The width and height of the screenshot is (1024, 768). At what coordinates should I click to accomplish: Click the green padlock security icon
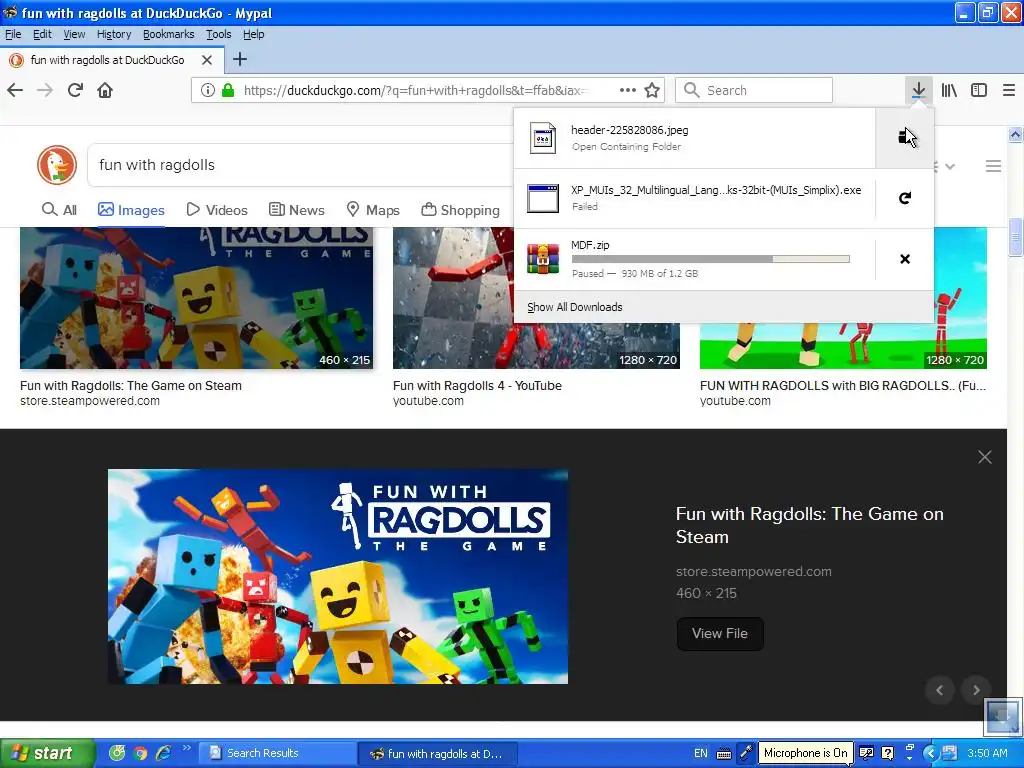[x=228, y=90]
